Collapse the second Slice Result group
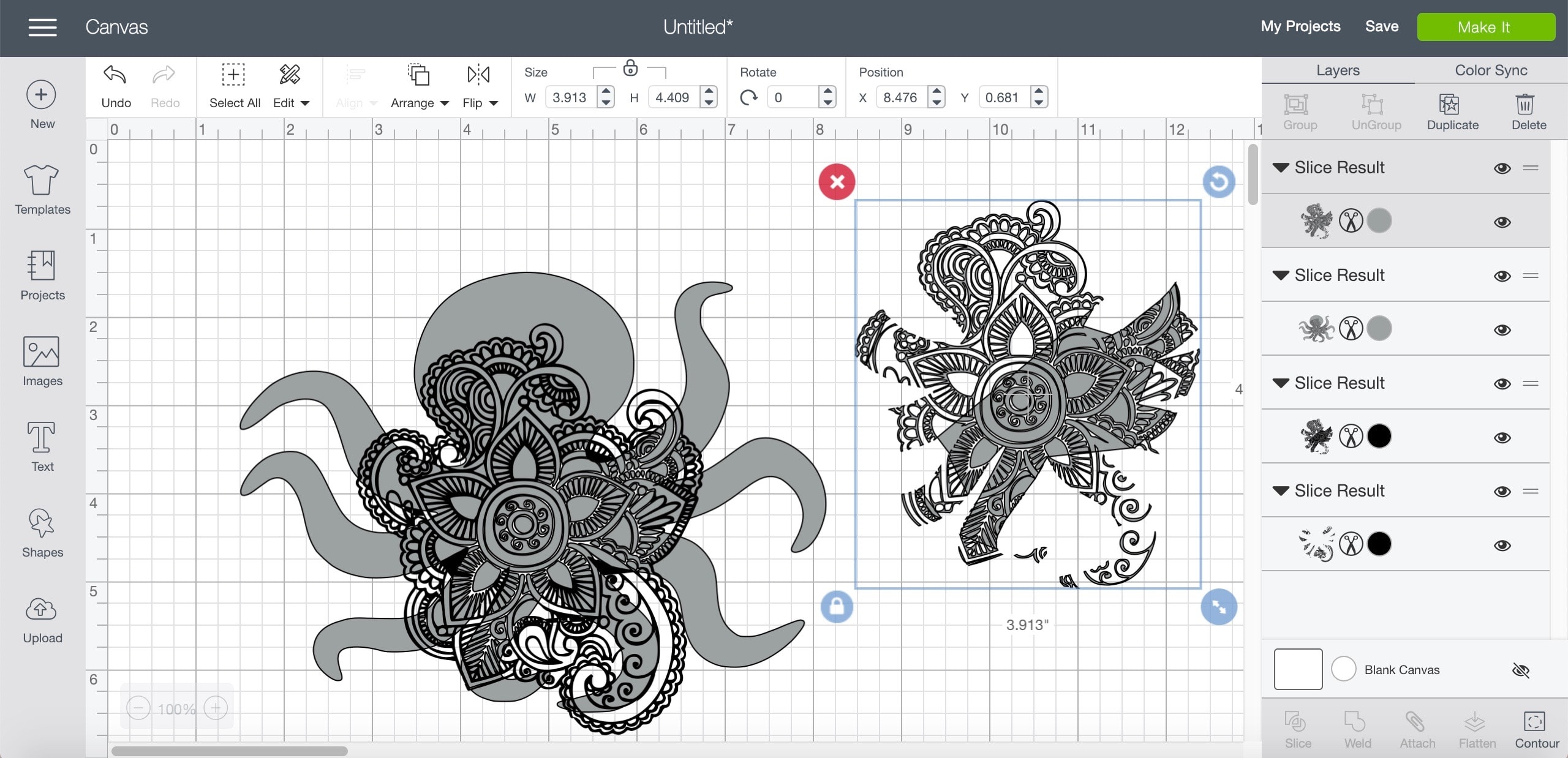The image size is (1568, 758). 1281,276
